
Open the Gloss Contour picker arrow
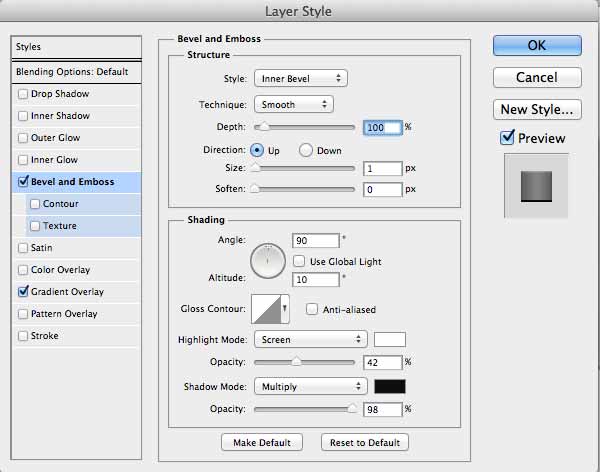(x=285, y=309)
